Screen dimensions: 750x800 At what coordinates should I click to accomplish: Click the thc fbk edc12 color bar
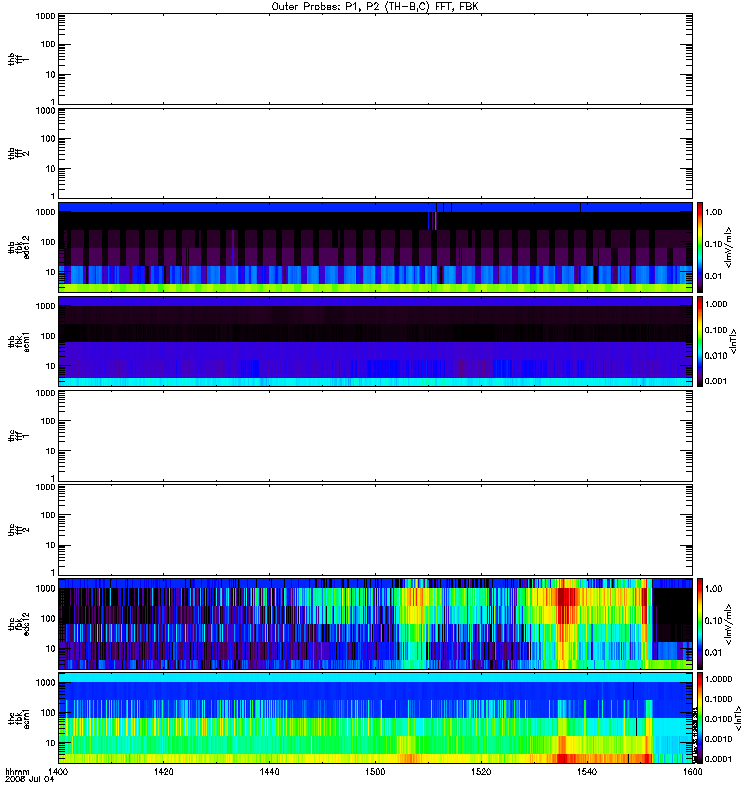click(700, 623)
